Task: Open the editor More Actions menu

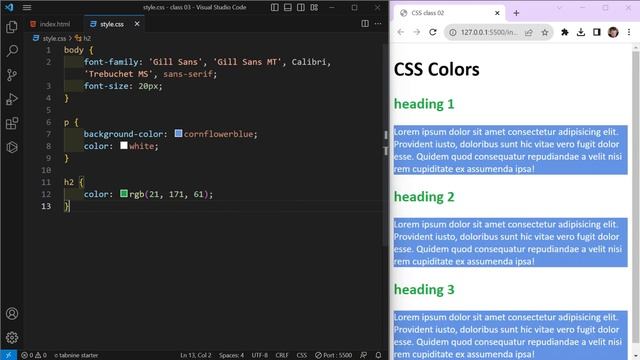Action: (x=378, y=24)
